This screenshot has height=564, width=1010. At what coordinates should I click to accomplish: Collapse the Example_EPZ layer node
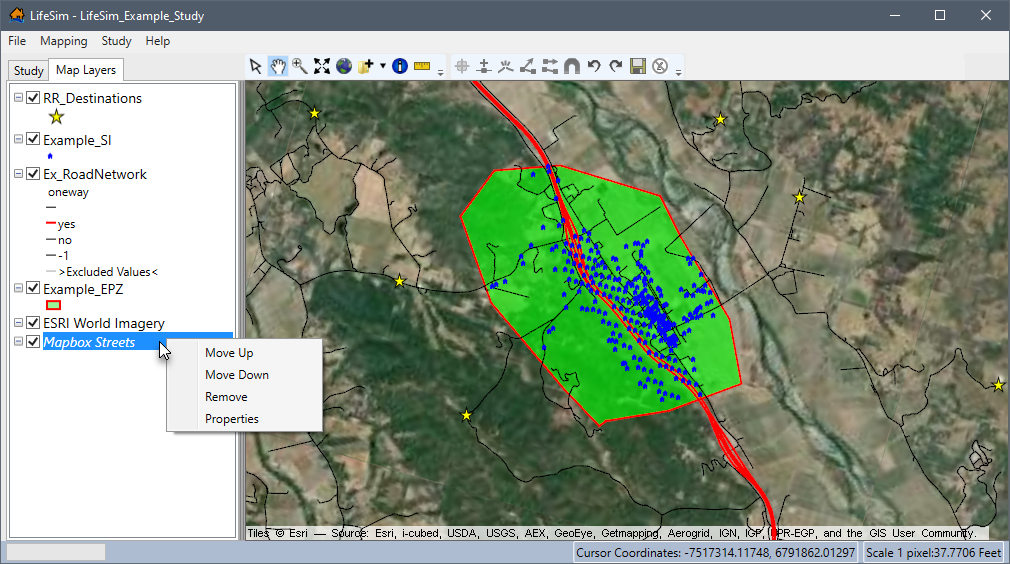pyautogui.click(x=18, y=288)
